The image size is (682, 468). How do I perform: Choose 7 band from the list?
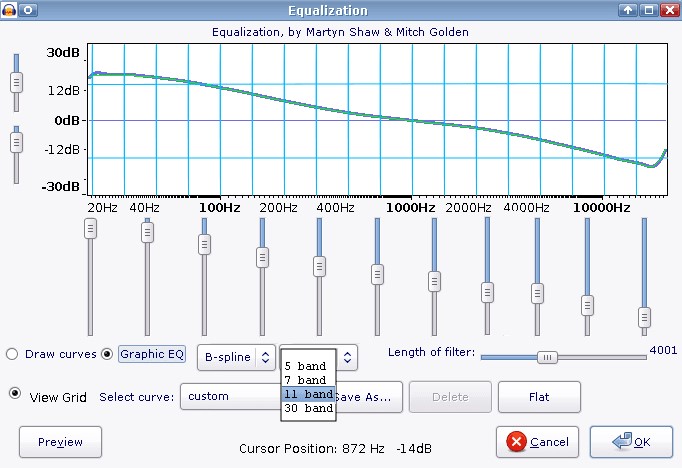pos(306,380)
